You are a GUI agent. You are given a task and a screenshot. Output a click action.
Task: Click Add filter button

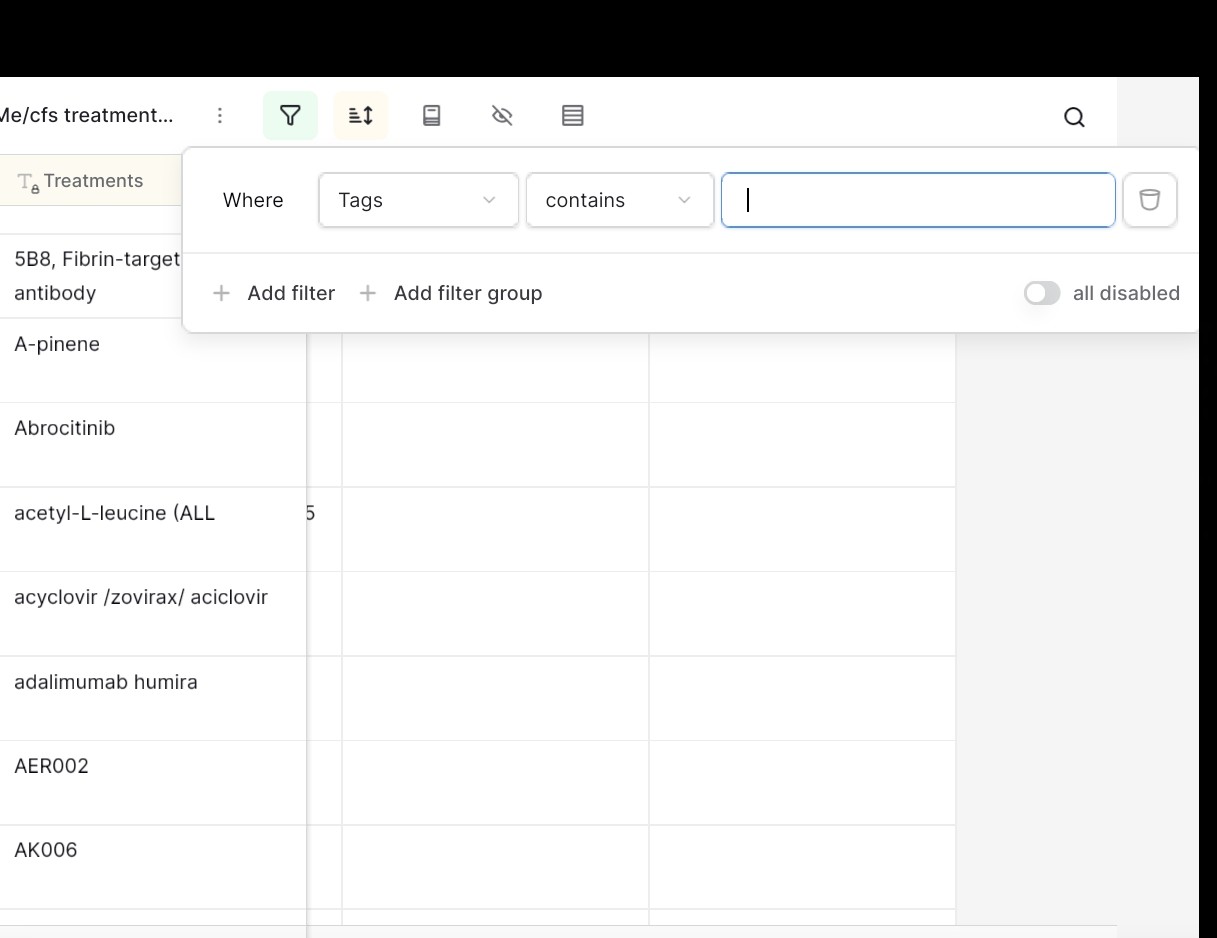pyautogui.click(x=274, y=293)
